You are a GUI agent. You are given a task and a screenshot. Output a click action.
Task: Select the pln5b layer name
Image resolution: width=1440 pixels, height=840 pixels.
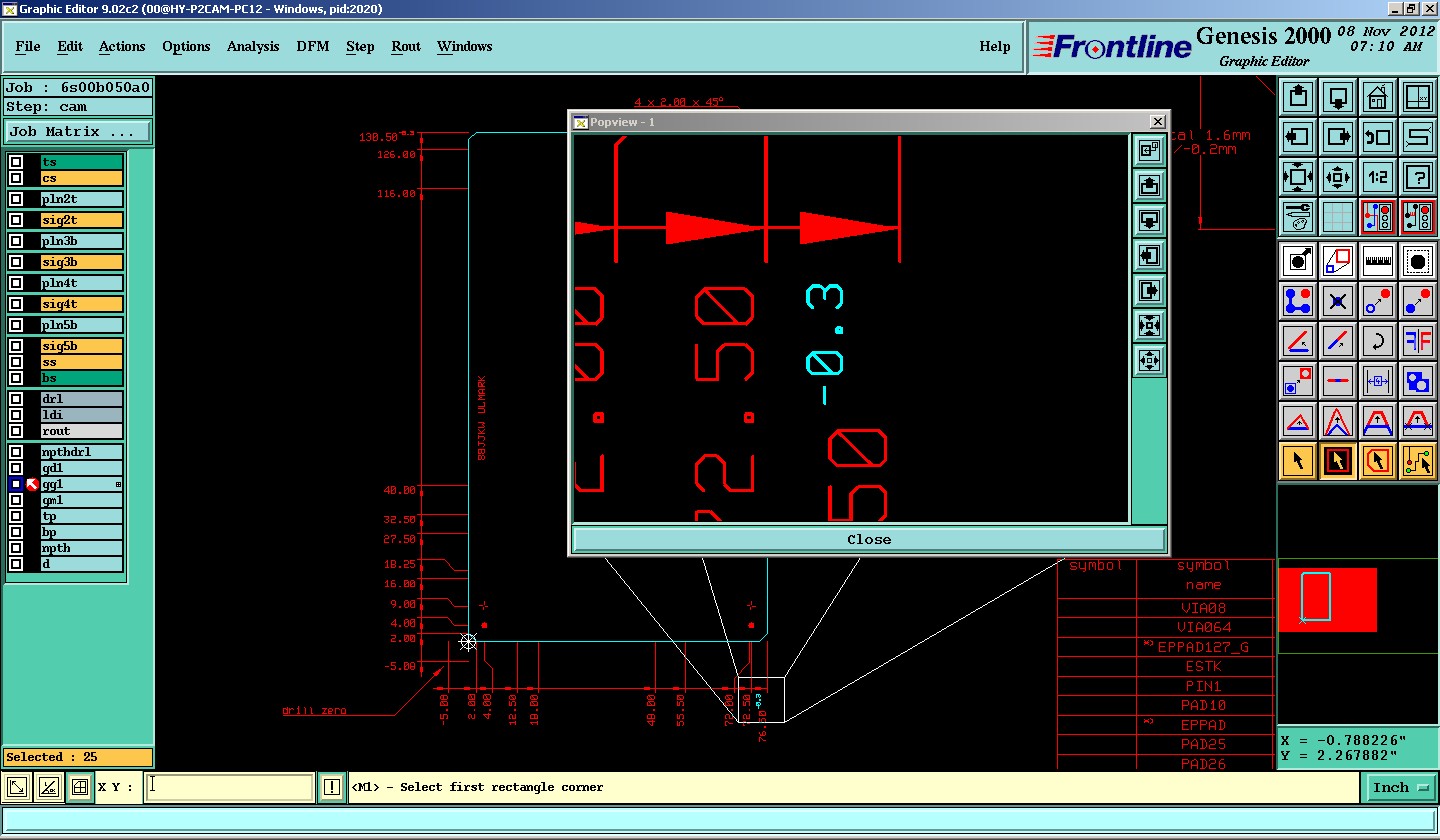click(x=81, y=325)
